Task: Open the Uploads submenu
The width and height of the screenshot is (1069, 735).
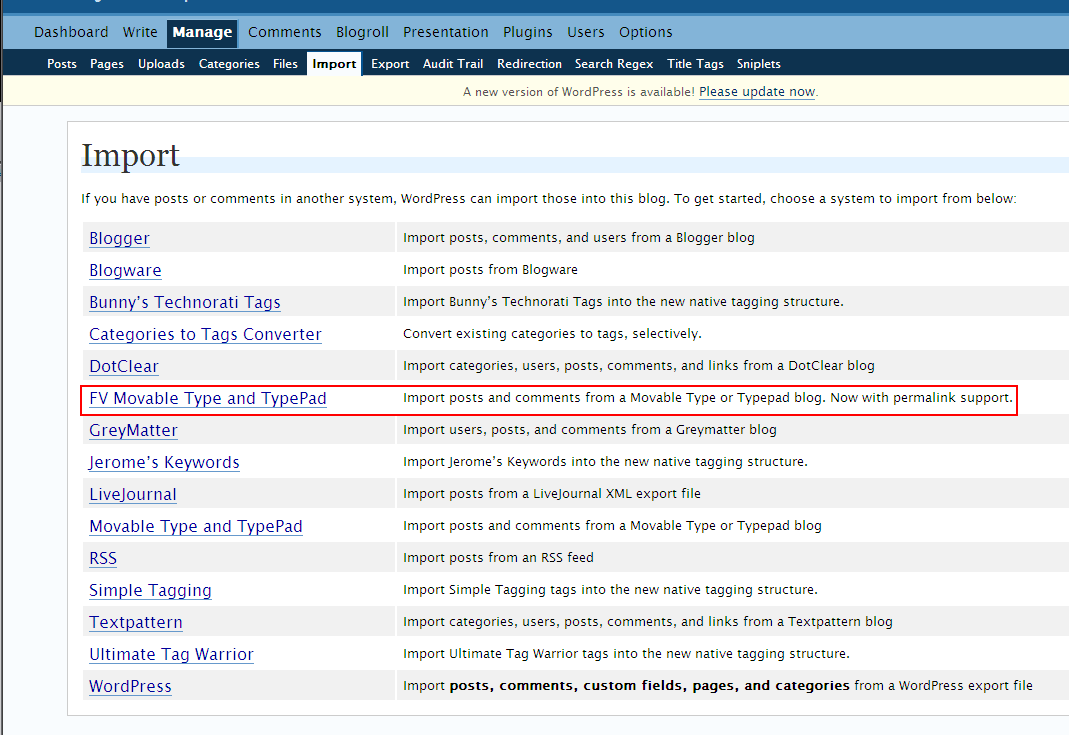Action: click(x=161, y=63)
